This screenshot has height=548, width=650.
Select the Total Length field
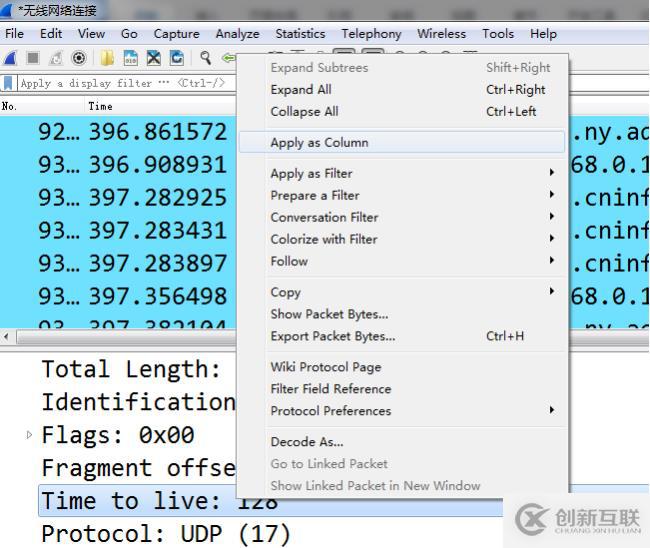point(131,369)
